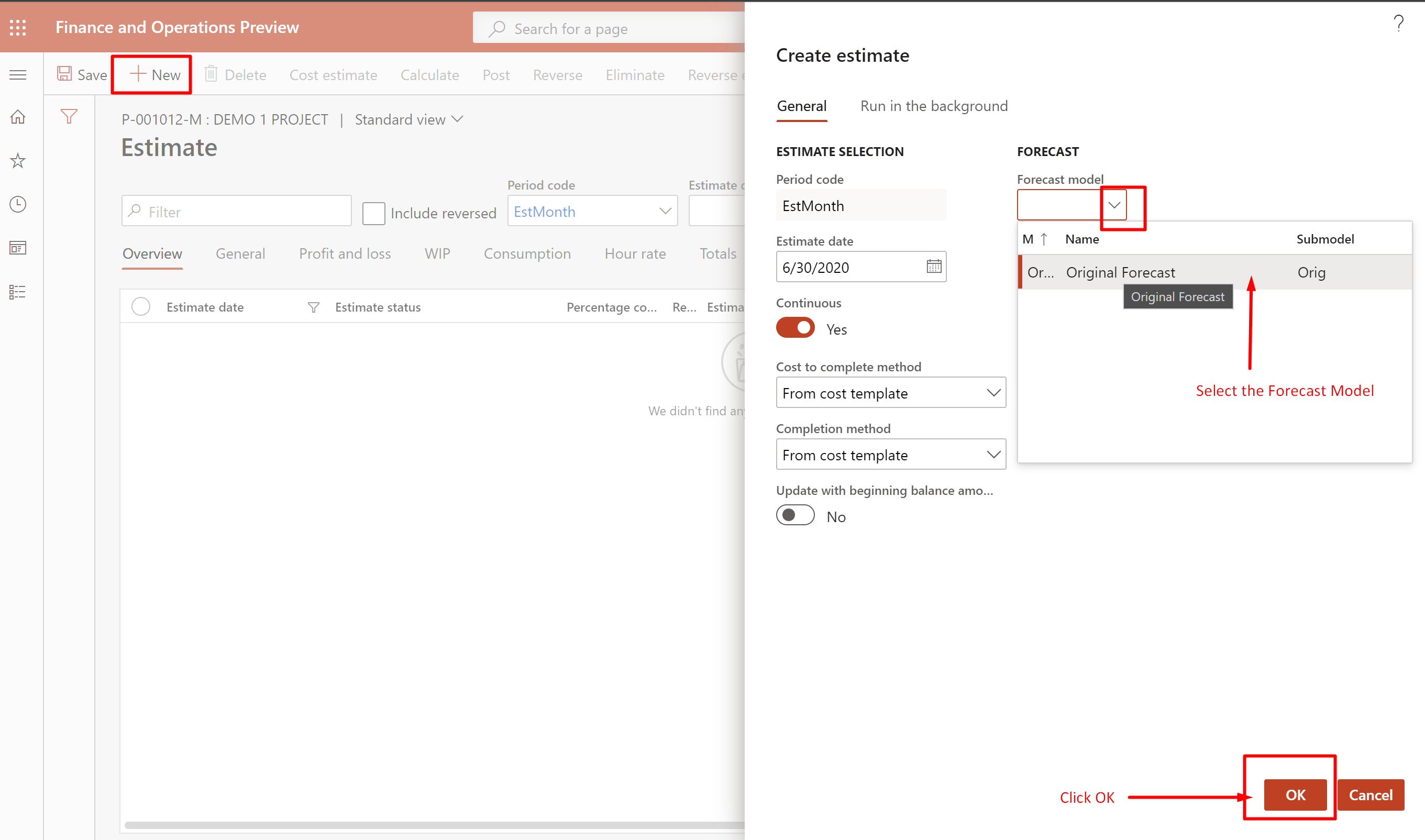
Task: Go to Home using the house icon
Action: [17, 116]
